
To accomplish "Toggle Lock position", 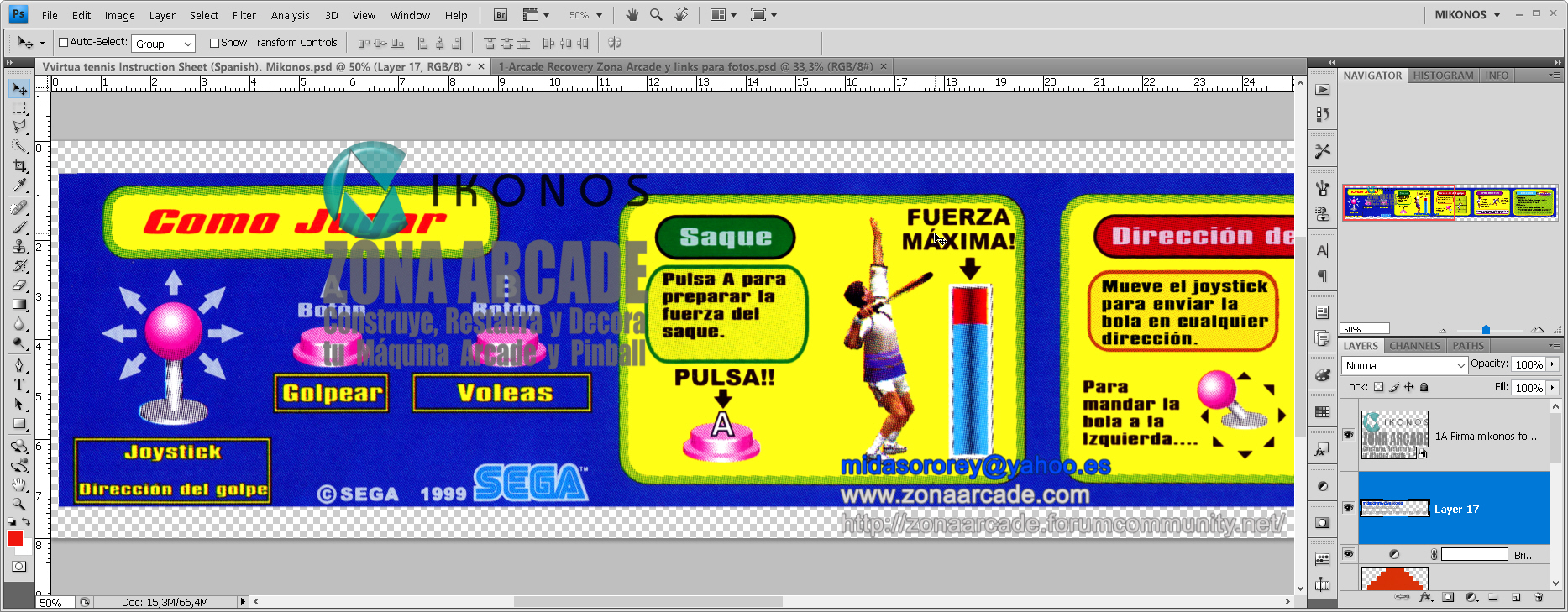I will tap(1409, 387).
